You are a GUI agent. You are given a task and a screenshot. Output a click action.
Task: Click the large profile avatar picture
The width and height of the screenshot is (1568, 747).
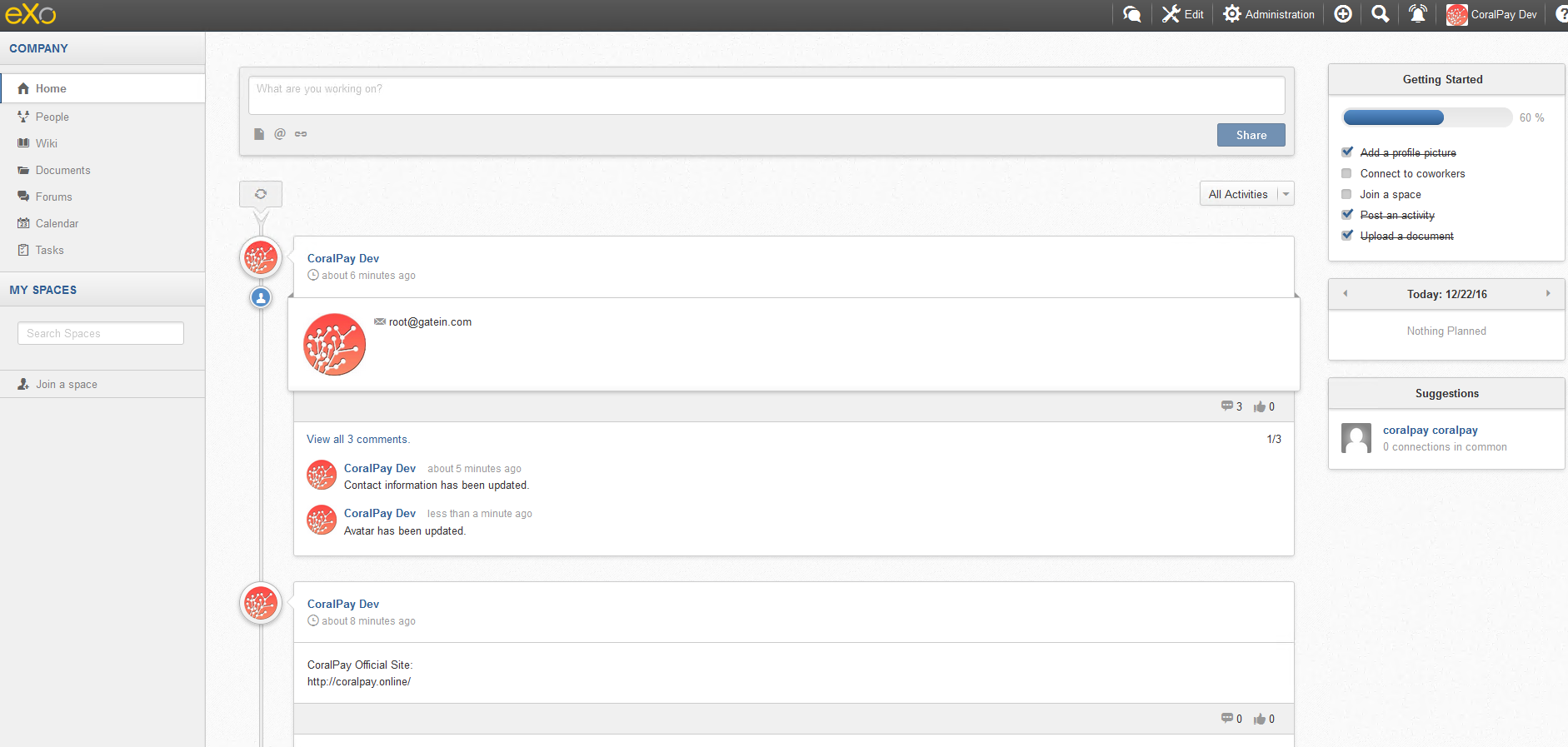334,344
